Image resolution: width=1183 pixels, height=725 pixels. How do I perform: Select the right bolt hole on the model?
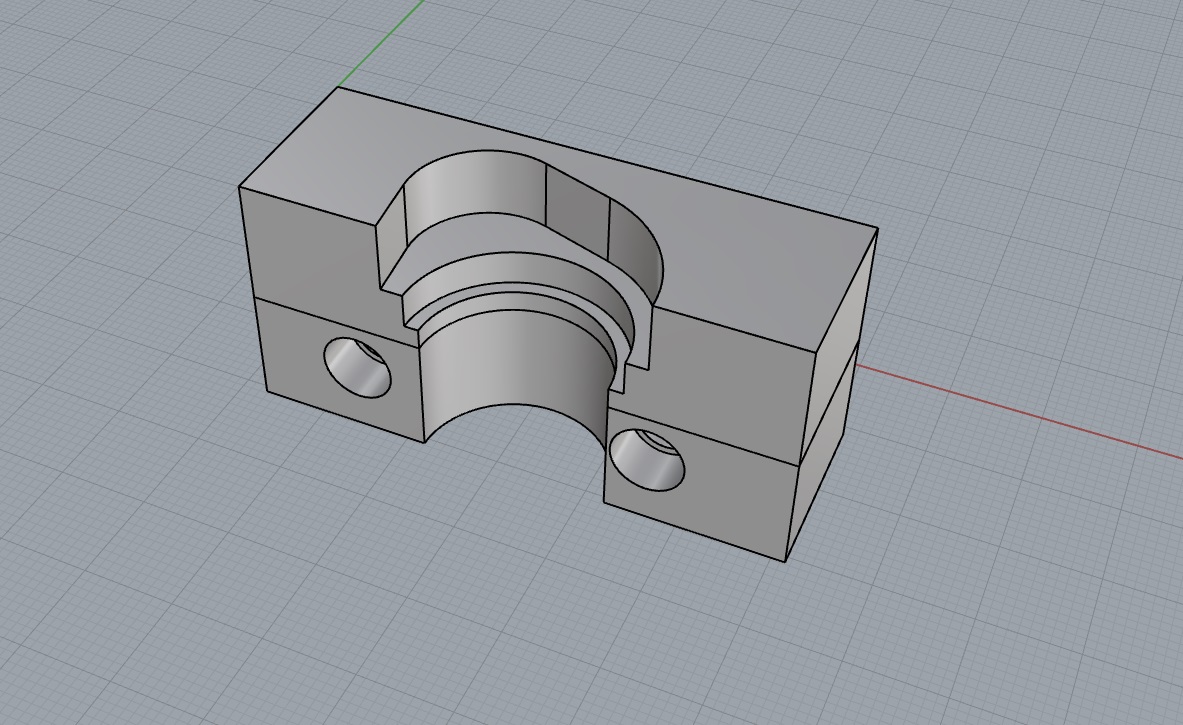pyautogui.click(x=647, y=459)
